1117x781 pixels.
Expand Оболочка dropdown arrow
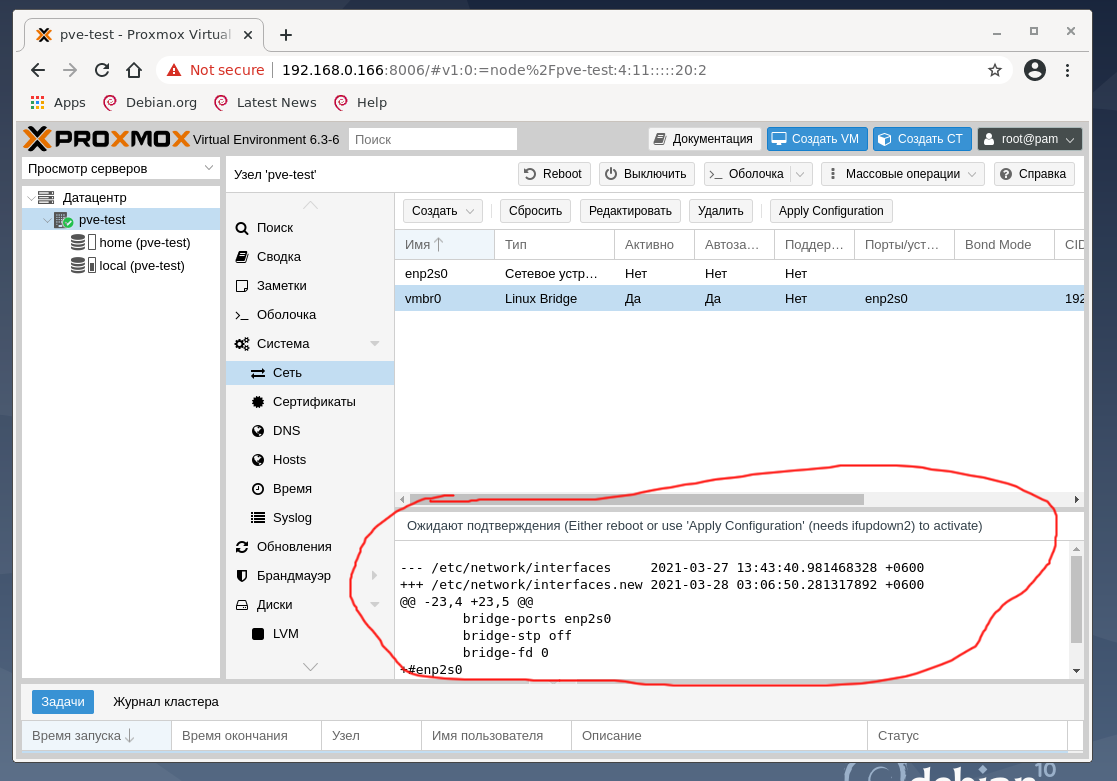coord(800,174)
